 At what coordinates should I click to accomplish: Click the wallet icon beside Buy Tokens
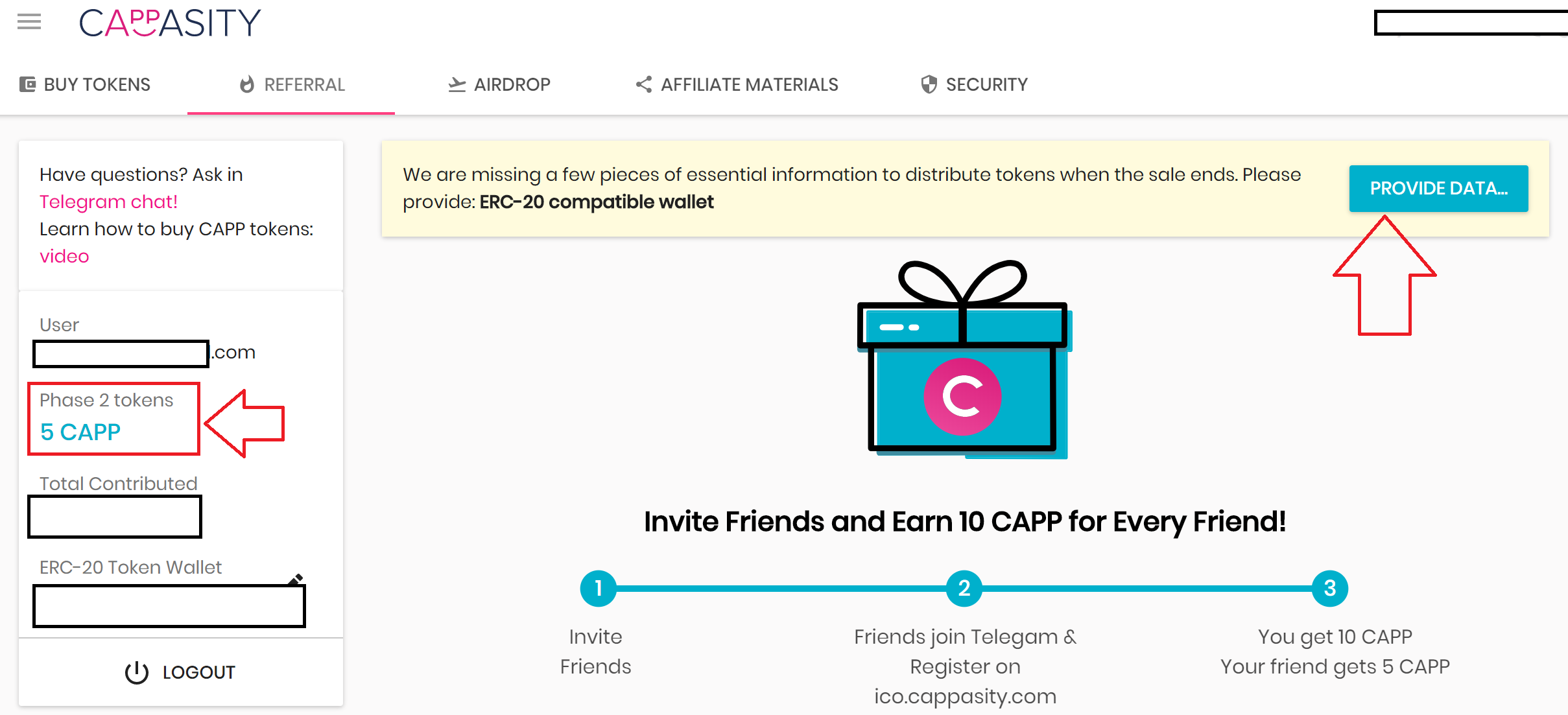[27, 84]
